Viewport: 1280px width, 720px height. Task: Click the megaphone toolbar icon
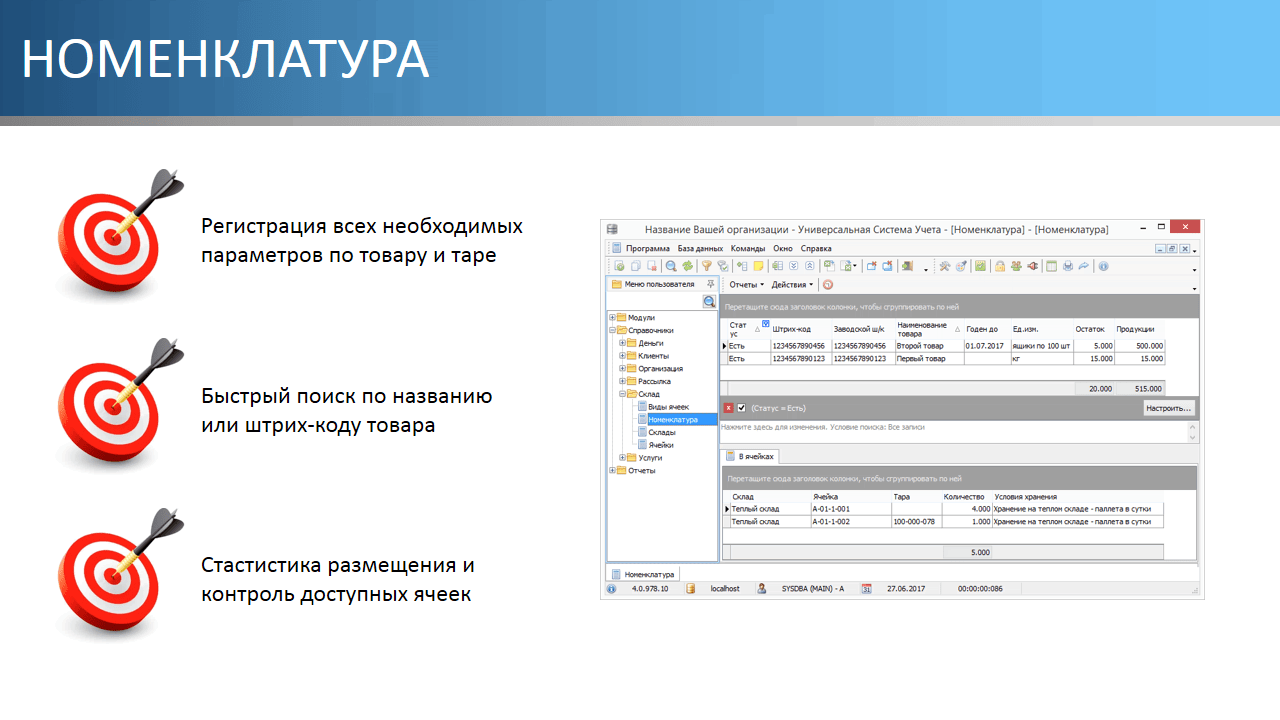(1031, 266)
